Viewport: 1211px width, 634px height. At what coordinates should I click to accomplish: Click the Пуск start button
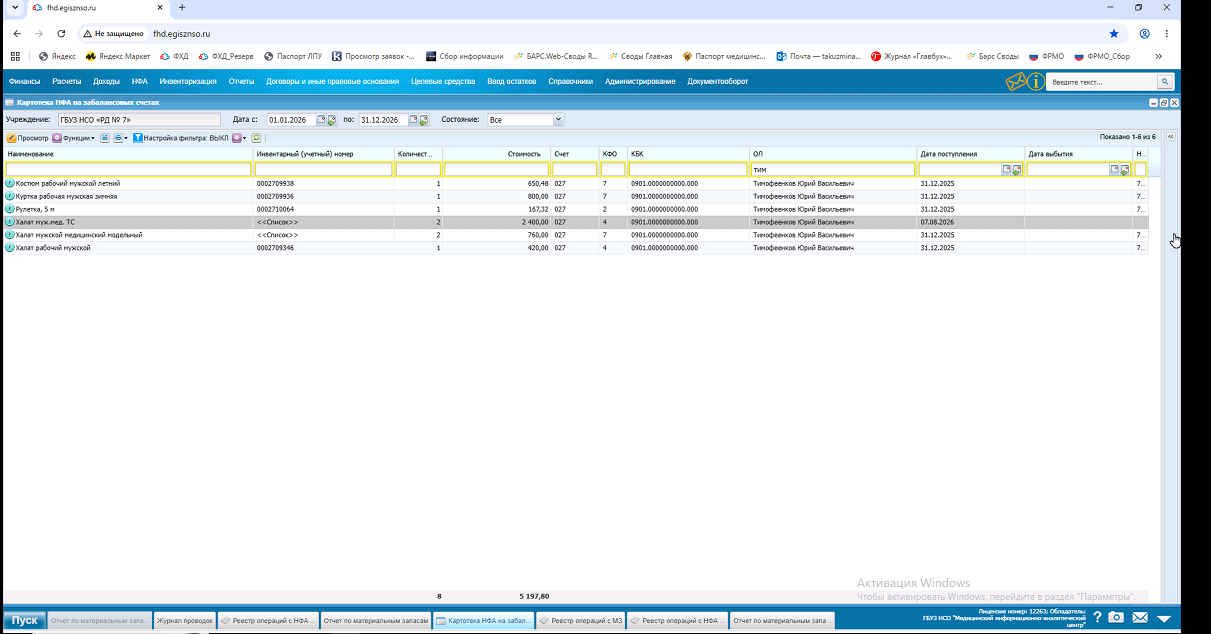pyautogui.click(x=24, y=620)
